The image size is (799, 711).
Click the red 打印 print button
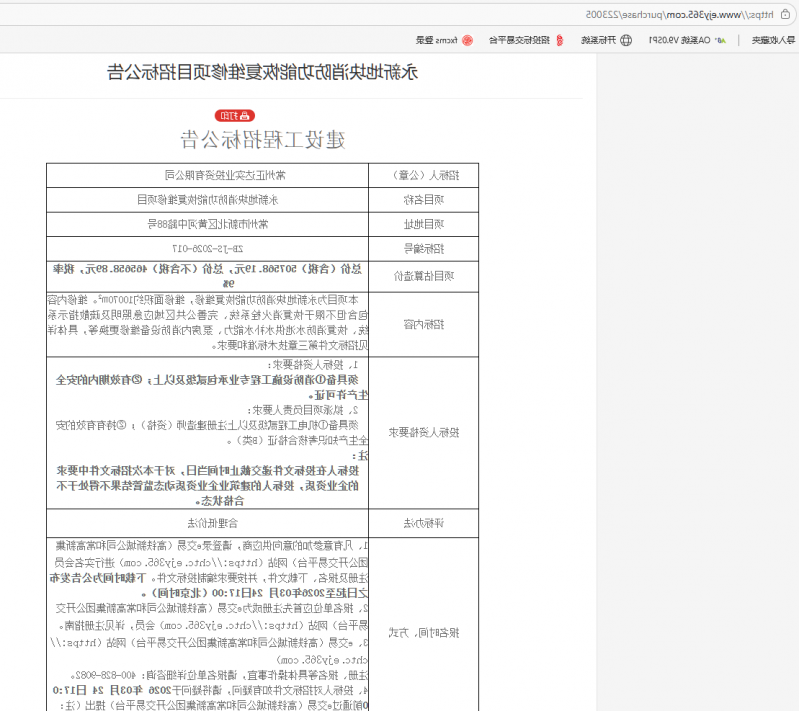point(234,116)
